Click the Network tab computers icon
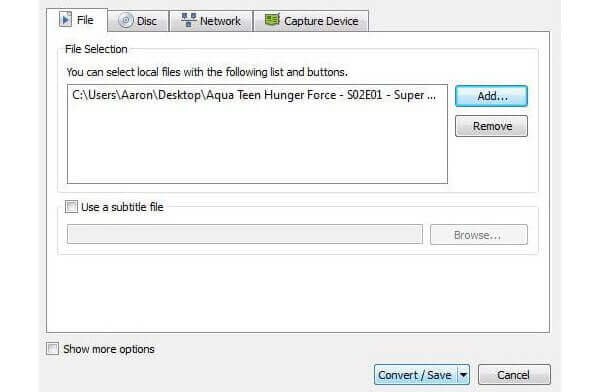The height and width of the screenshot is (392, 600). 189,20
